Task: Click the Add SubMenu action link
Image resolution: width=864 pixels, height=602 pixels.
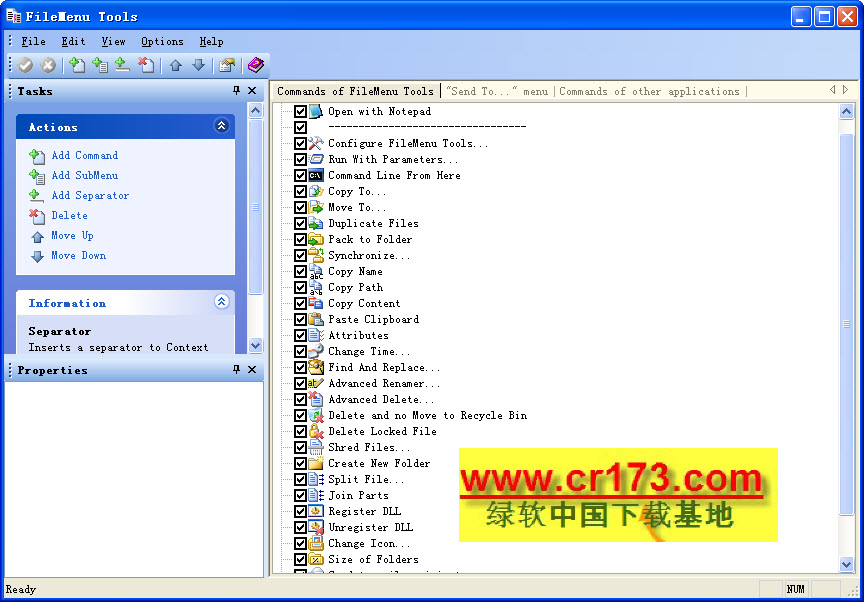Action: tap(84, 176)
